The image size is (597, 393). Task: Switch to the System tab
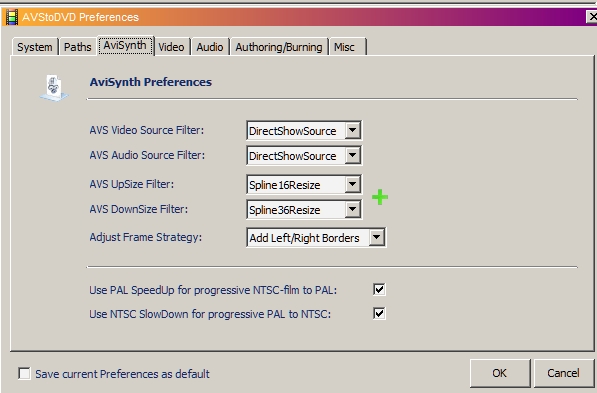35,47
